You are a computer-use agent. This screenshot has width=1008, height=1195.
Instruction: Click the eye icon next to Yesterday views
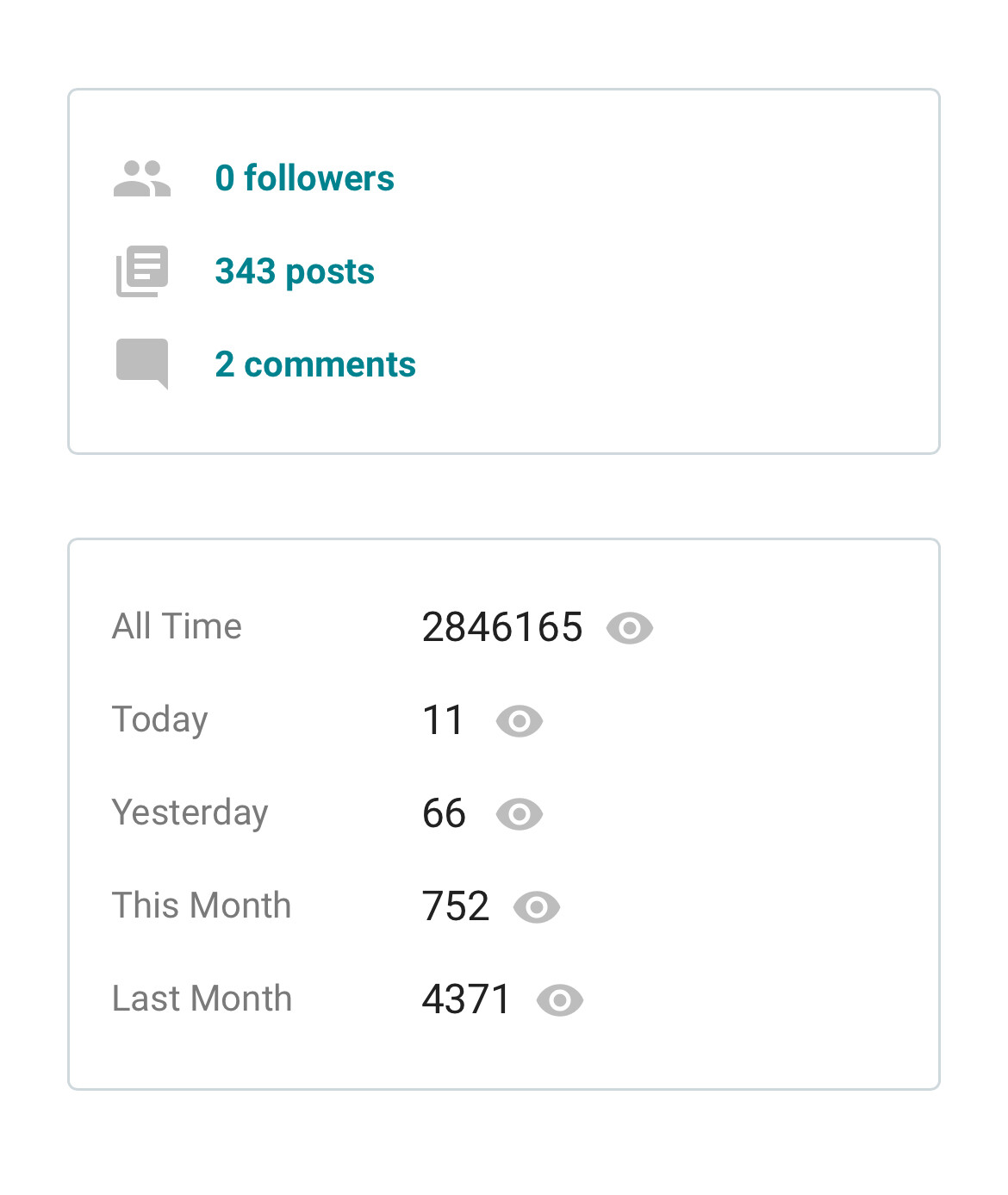(x=520, y=814)
